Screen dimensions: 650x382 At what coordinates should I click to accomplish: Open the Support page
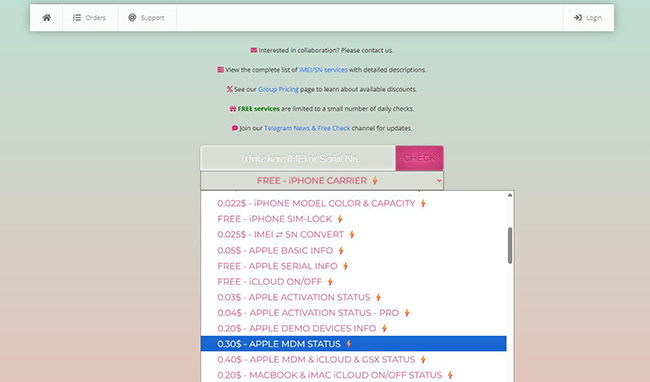click(147, 17)
